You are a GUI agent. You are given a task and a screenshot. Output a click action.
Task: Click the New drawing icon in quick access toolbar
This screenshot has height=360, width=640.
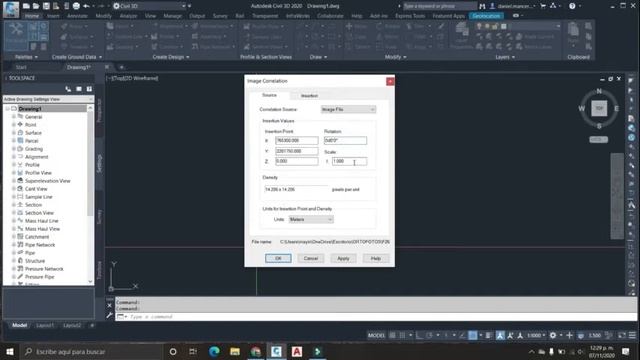(x=26, y=6)
